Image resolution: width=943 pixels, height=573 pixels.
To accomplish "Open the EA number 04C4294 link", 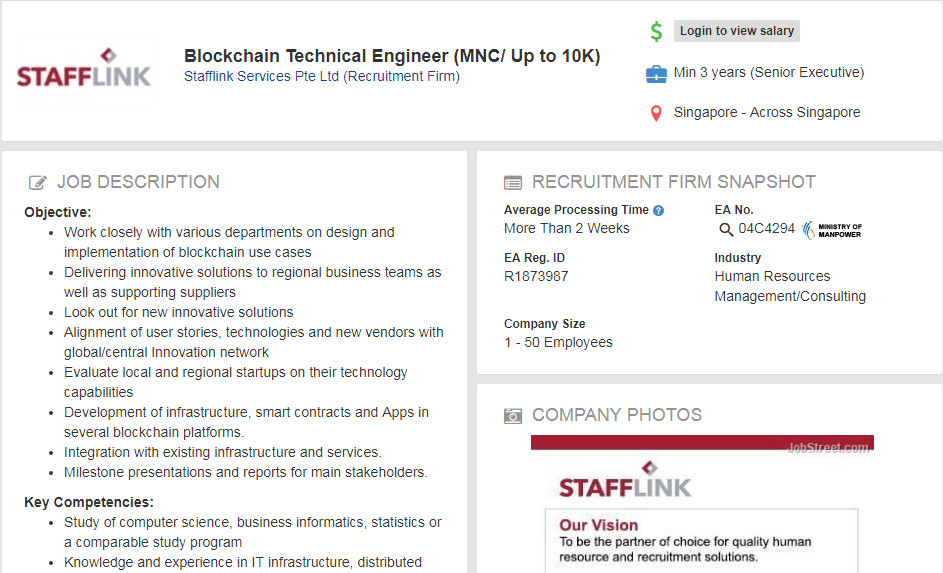I will click(766, 229).
